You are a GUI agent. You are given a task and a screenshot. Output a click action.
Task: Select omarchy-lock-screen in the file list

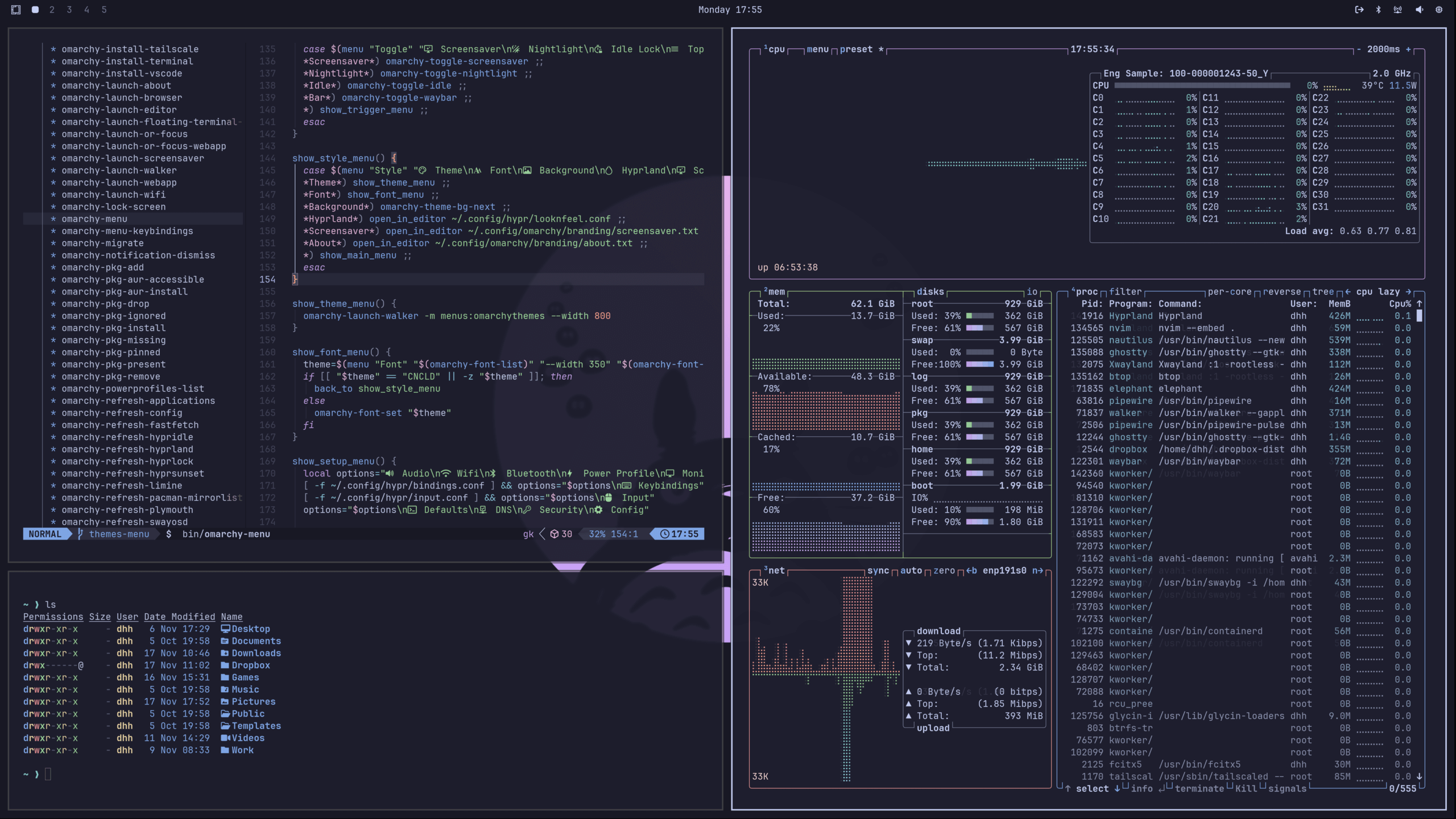[x=114, y=207]
